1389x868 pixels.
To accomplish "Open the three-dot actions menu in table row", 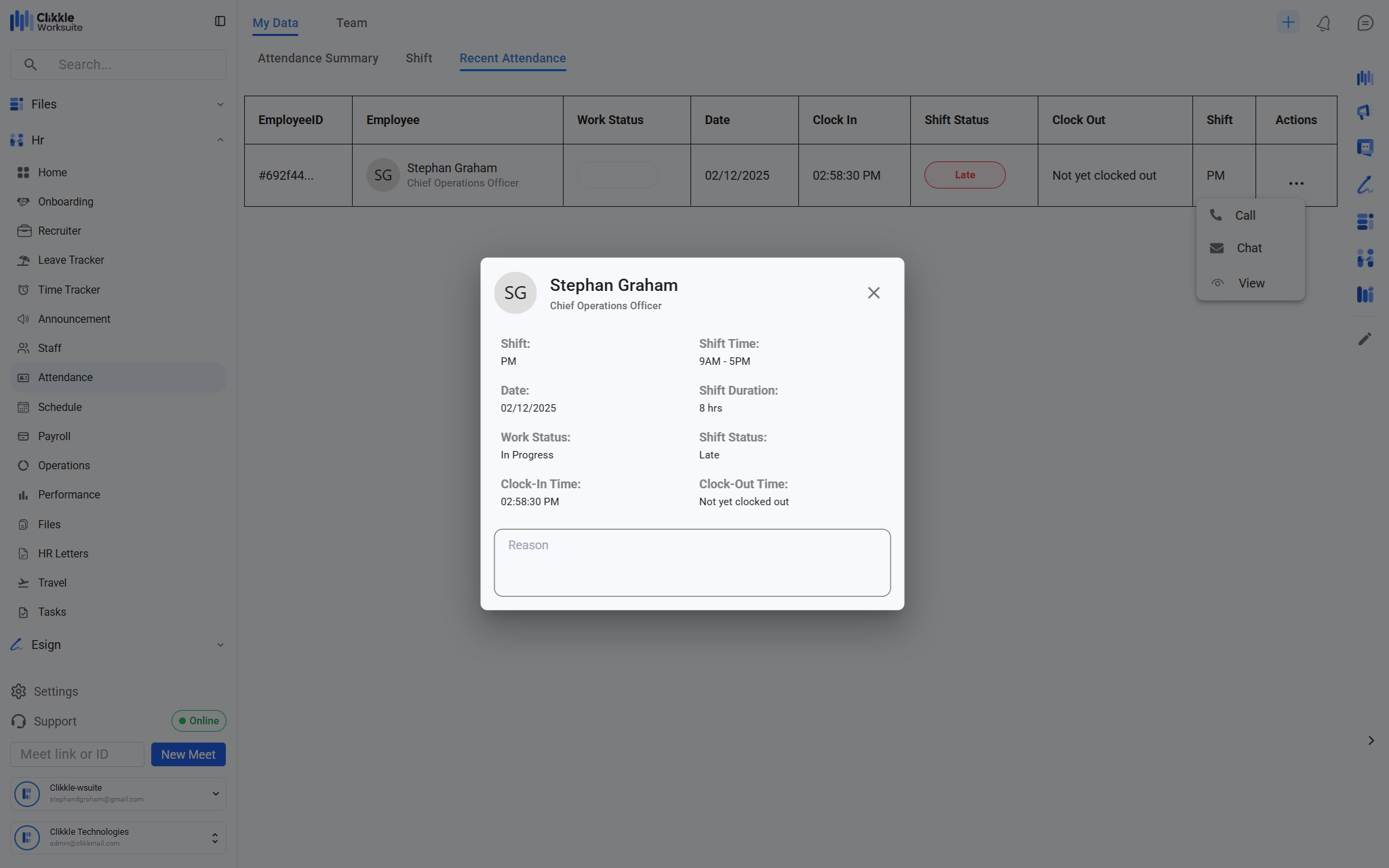I will [x=1295, y=183].
